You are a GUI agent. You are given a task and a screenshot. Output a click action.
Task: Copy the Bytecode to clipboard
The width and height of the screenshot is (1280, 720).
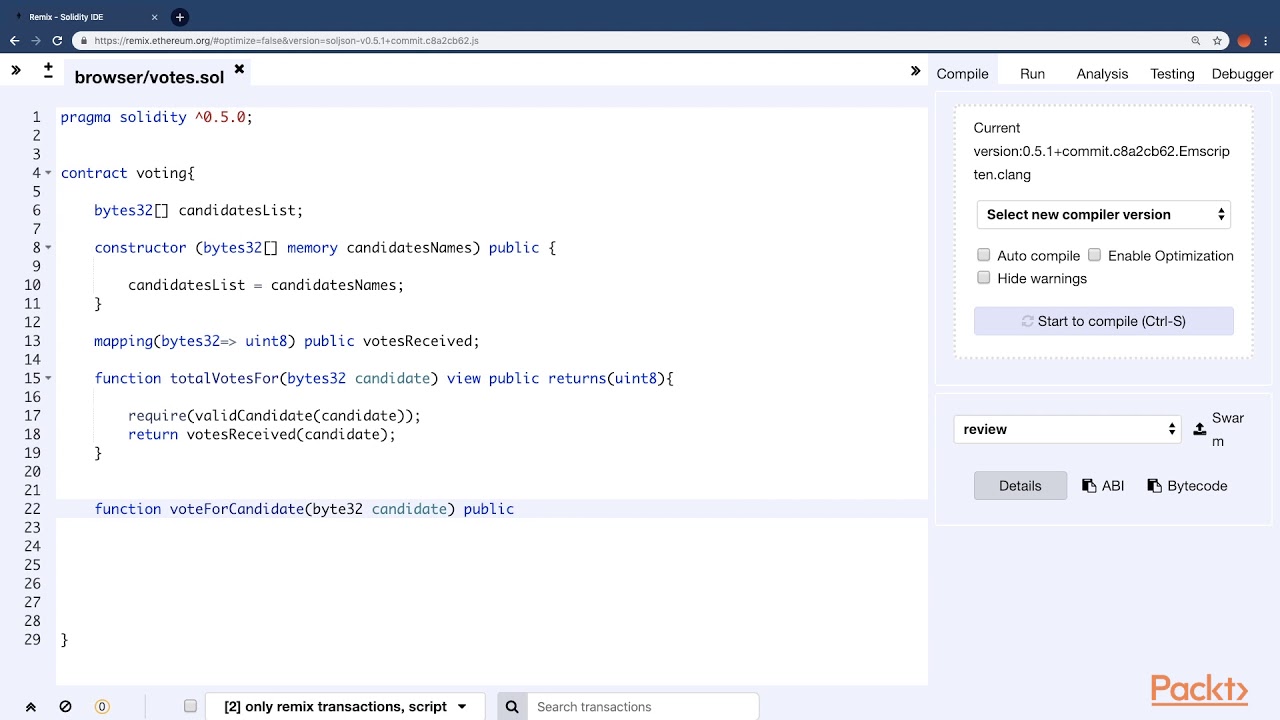1154,486
